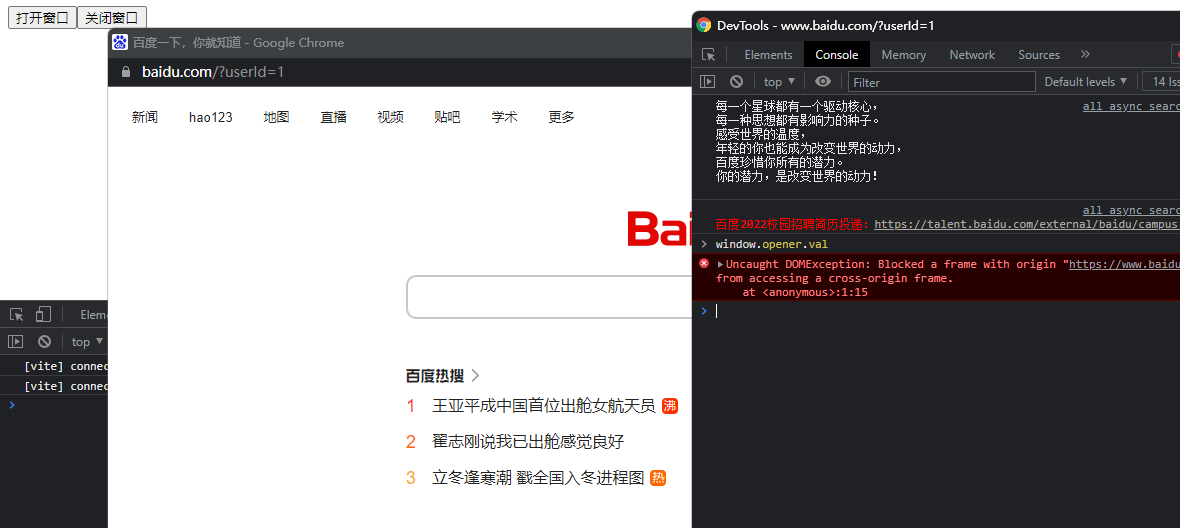Click the first [vite] console message

66,366
